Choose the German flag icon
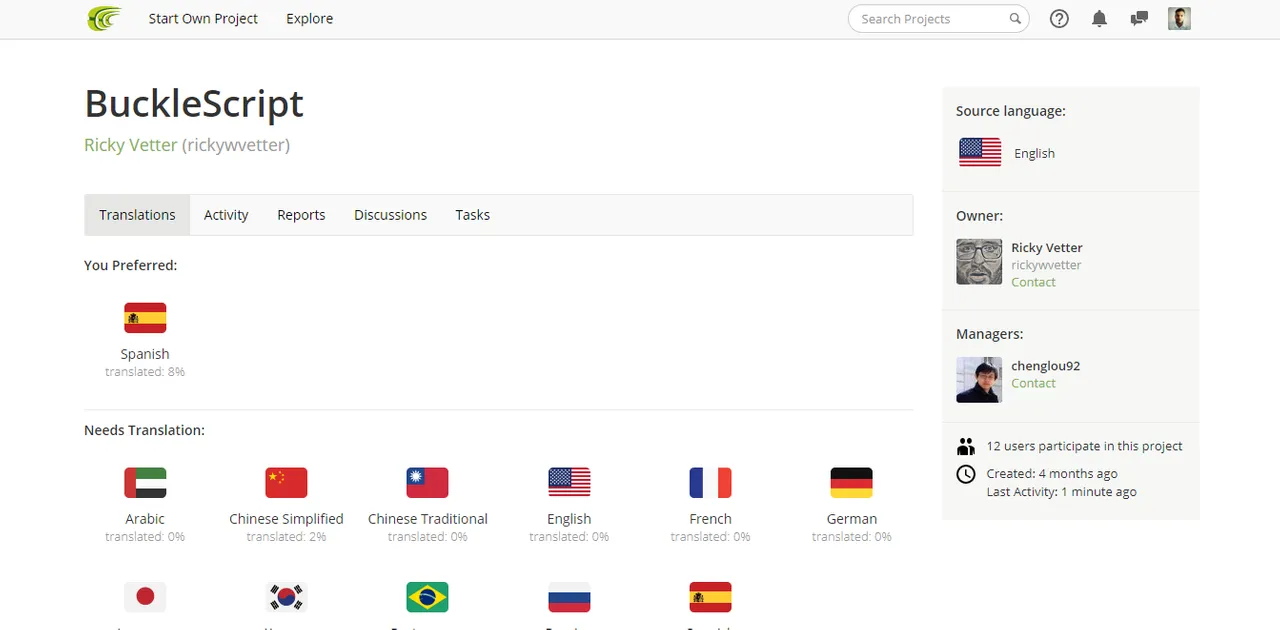1280x630 pixels. 852,483
